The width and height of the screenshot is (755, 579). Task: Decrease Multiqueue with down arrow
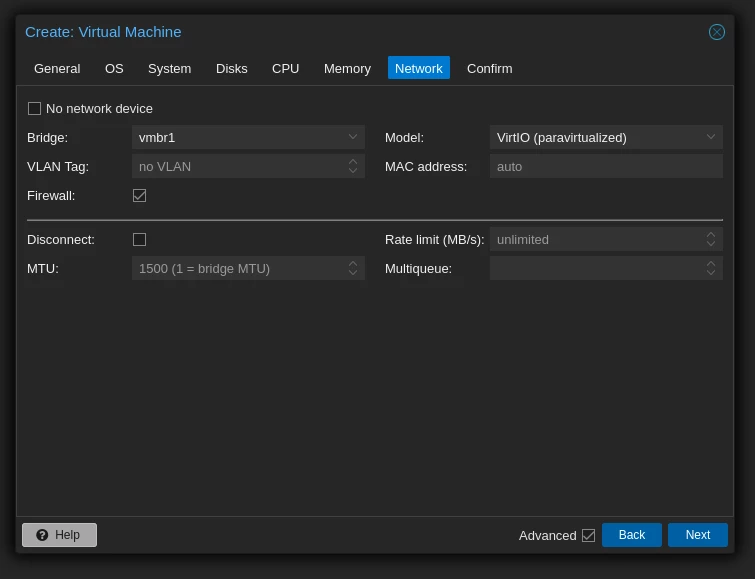(x=711, y=273)
